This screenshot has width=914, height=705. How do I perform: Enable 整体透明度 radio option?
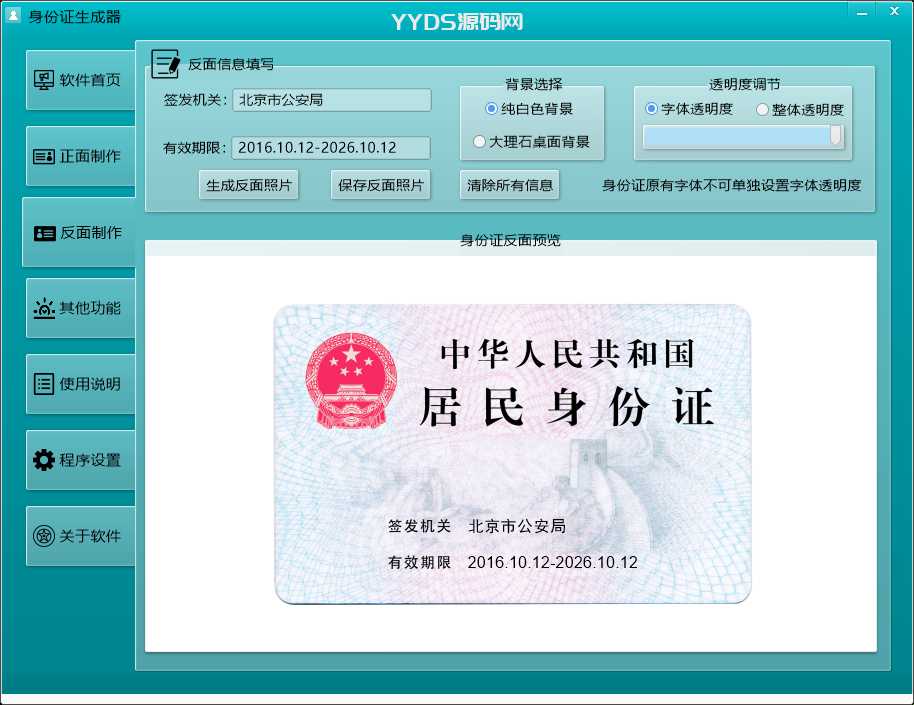[x=762, y=110]
